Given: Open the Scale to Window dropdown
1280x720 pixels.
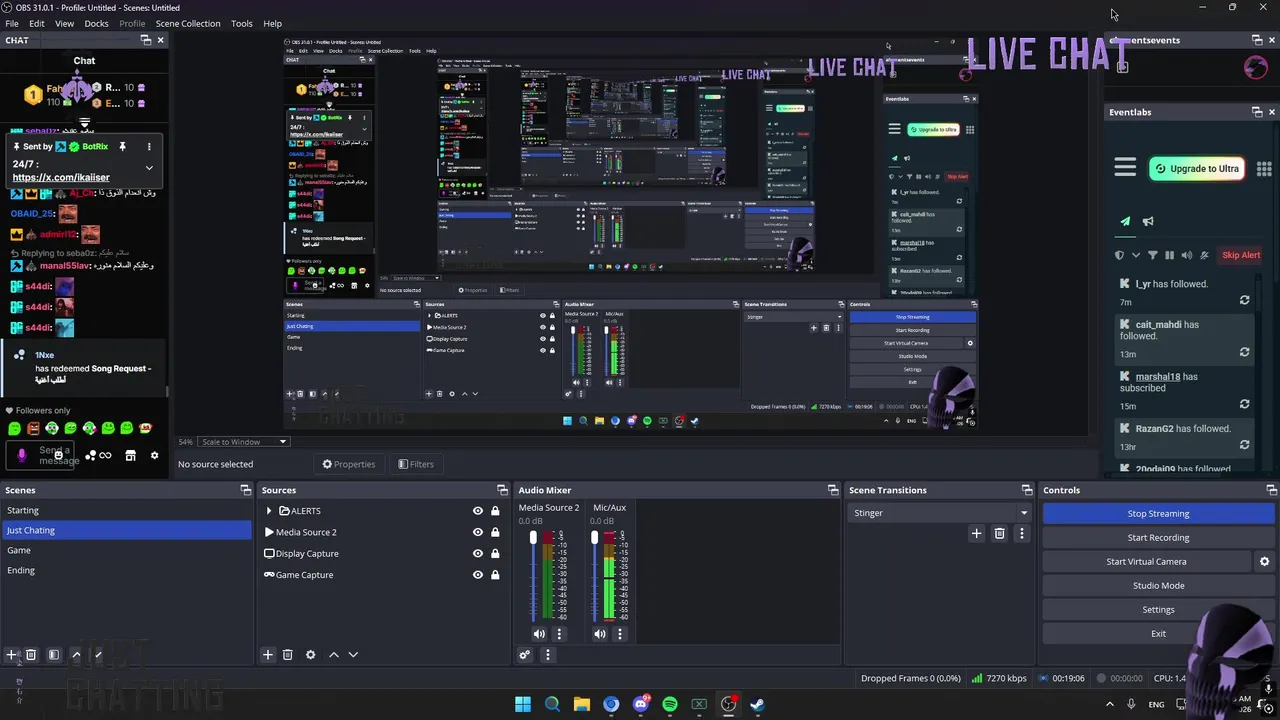Looking at the screenshot, I should tap(243, 442).
